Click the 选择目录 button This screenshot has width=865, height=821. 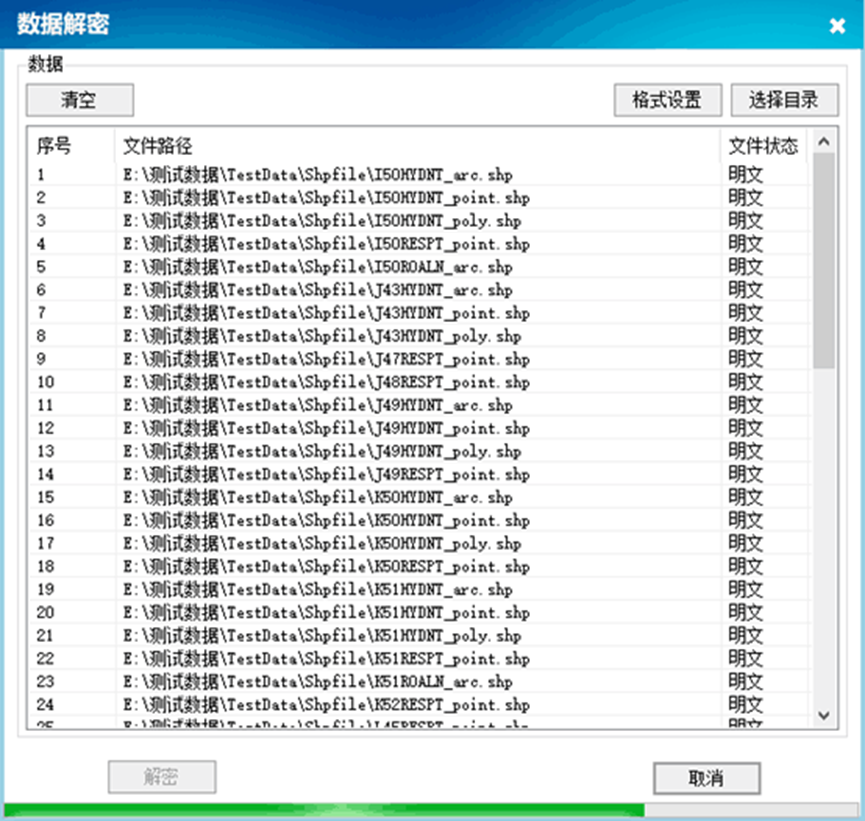pos(783,100)
